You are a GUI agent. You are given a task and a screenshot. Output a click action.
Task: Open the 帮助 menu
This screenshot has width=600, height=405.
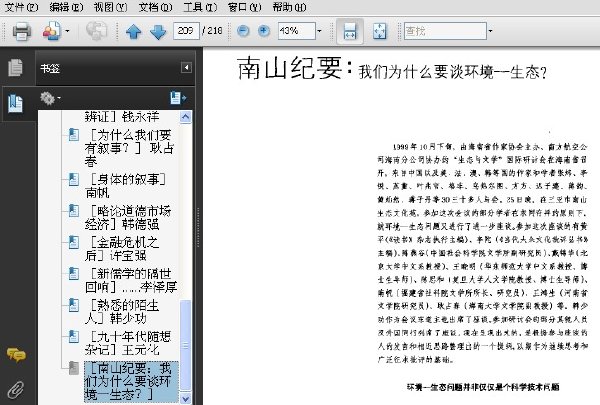point(289,7)
